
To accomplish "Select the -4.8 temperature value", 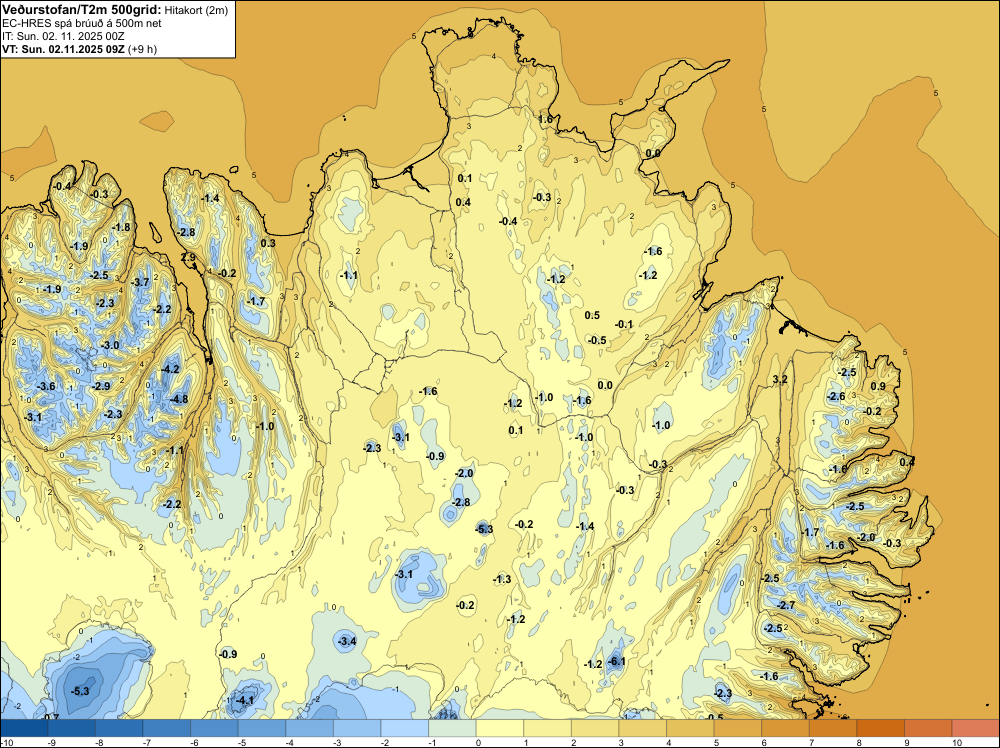I will [179, 399].
